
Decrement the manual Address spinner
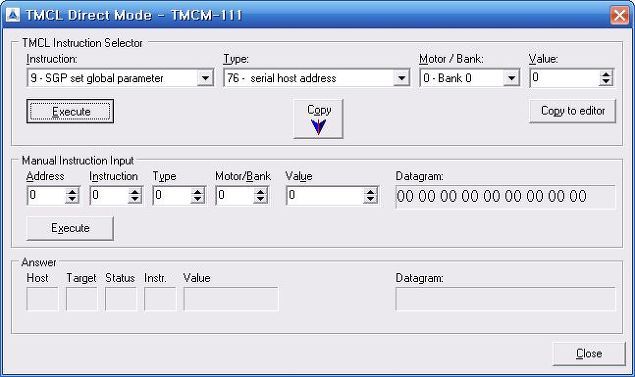pyautogui.click(x=72, y=200)
